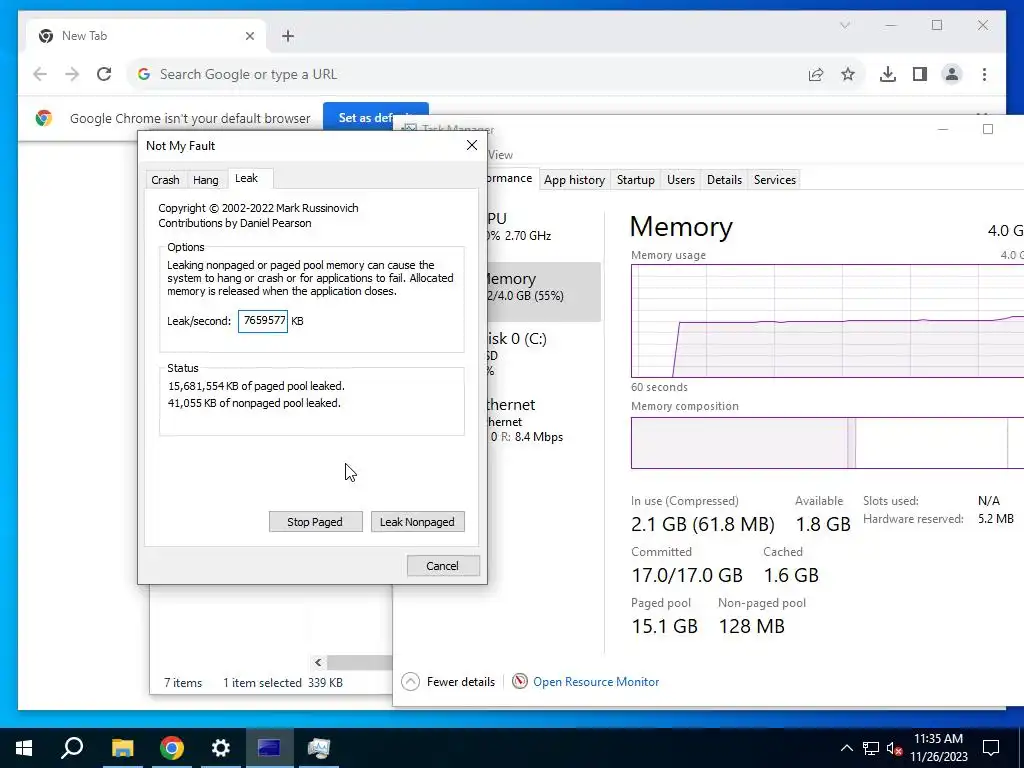Viewport: 1024px width, 768px height.
Task: Click the Leak/second KB input field
Action: coord(263,321)
